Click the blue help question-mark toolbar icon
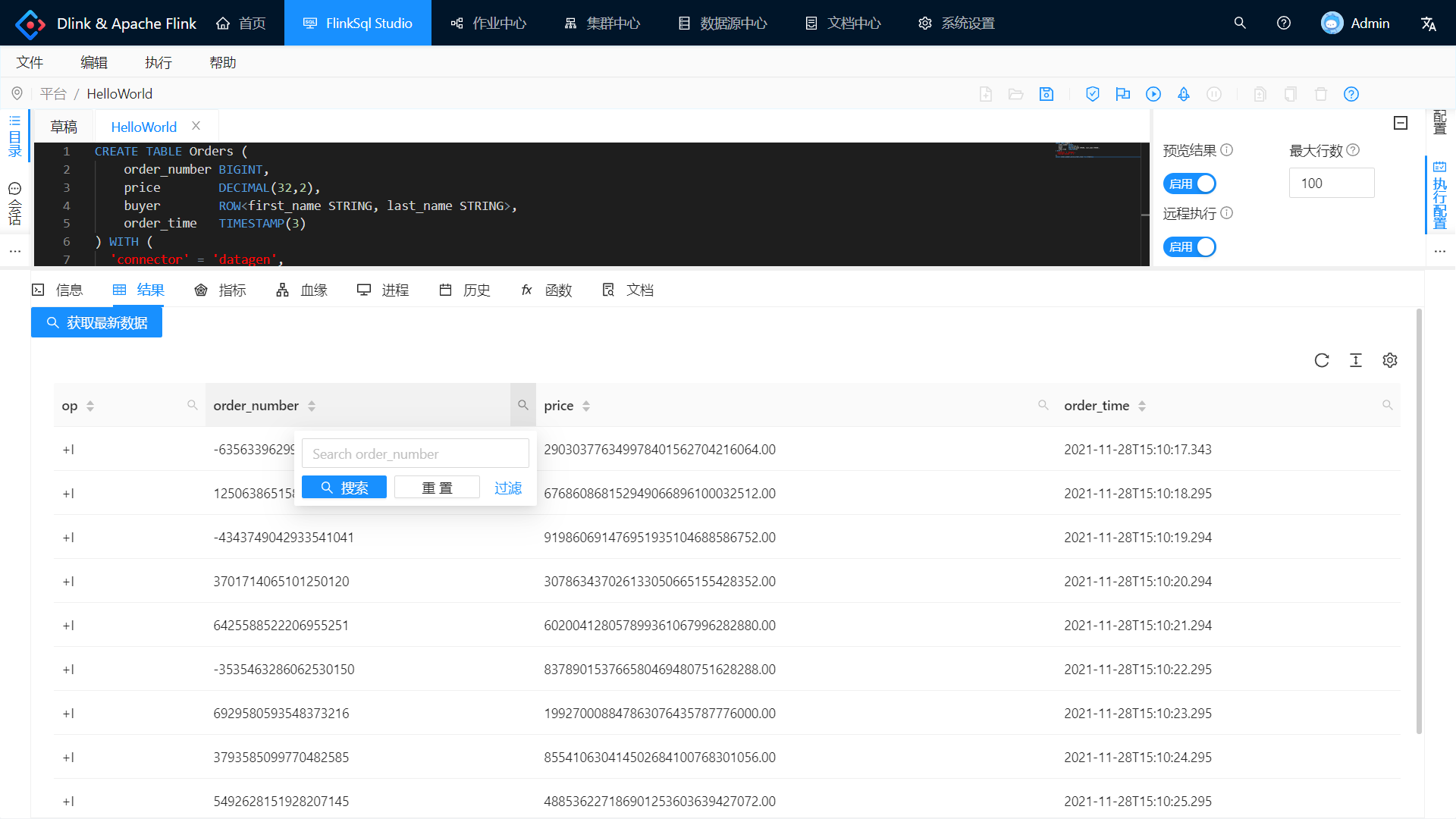The image size is (1456, 819). point(1351,94)
